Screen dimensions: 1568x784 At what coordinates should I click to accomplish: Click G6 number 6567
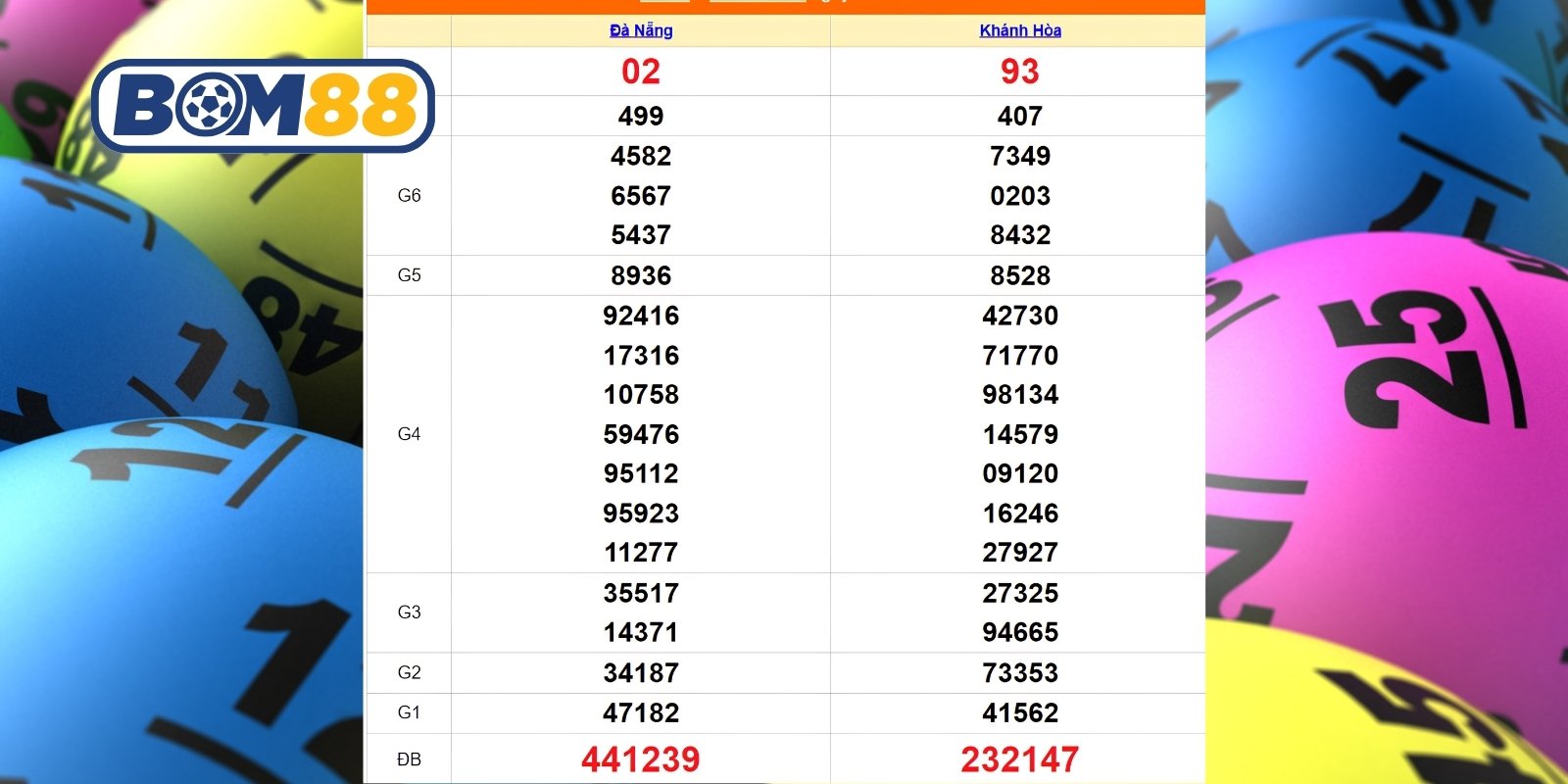(x=641, y=196)
